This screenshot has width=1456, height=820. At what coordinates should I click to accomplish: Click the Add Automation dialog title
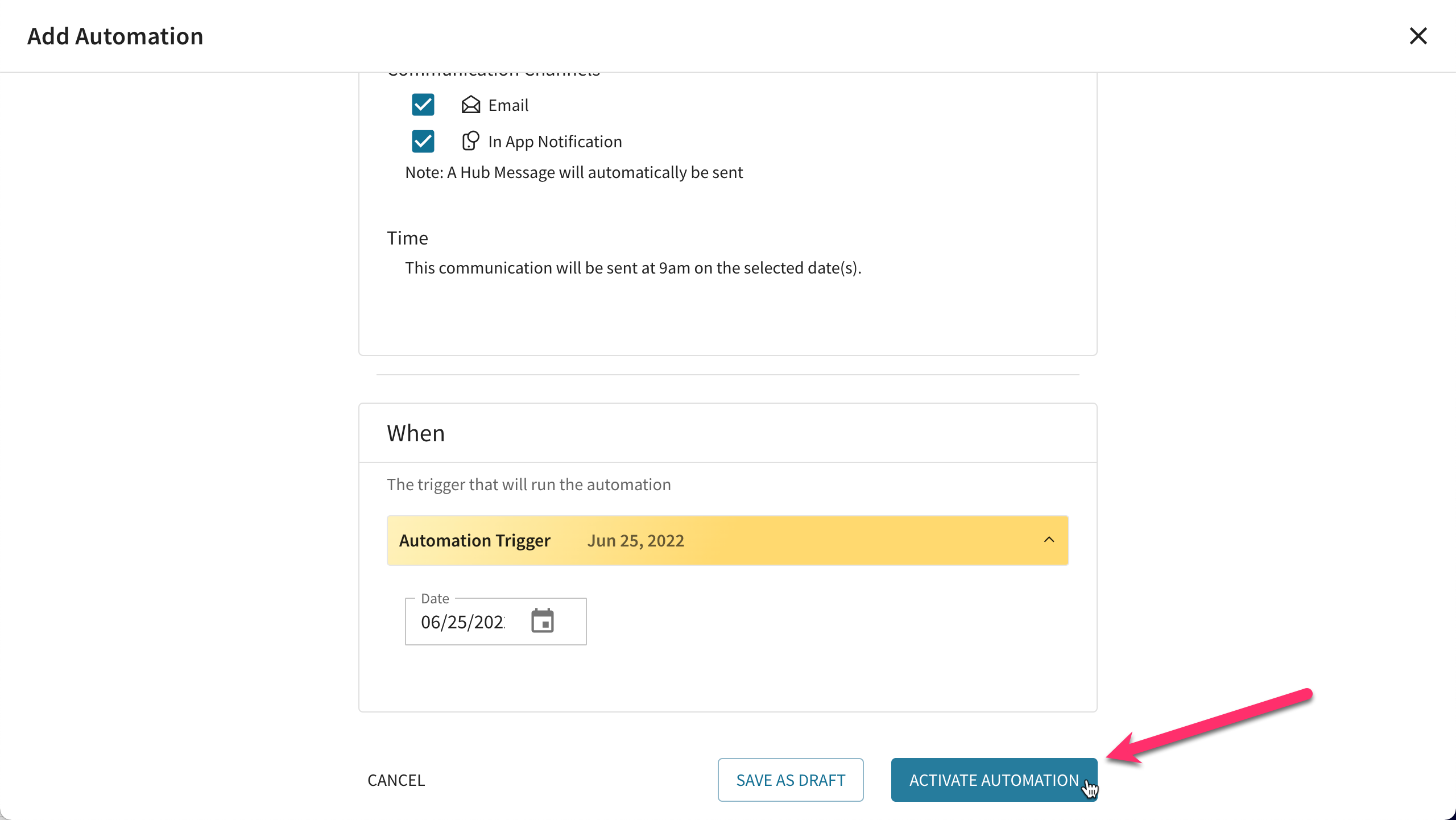[115, 36]
